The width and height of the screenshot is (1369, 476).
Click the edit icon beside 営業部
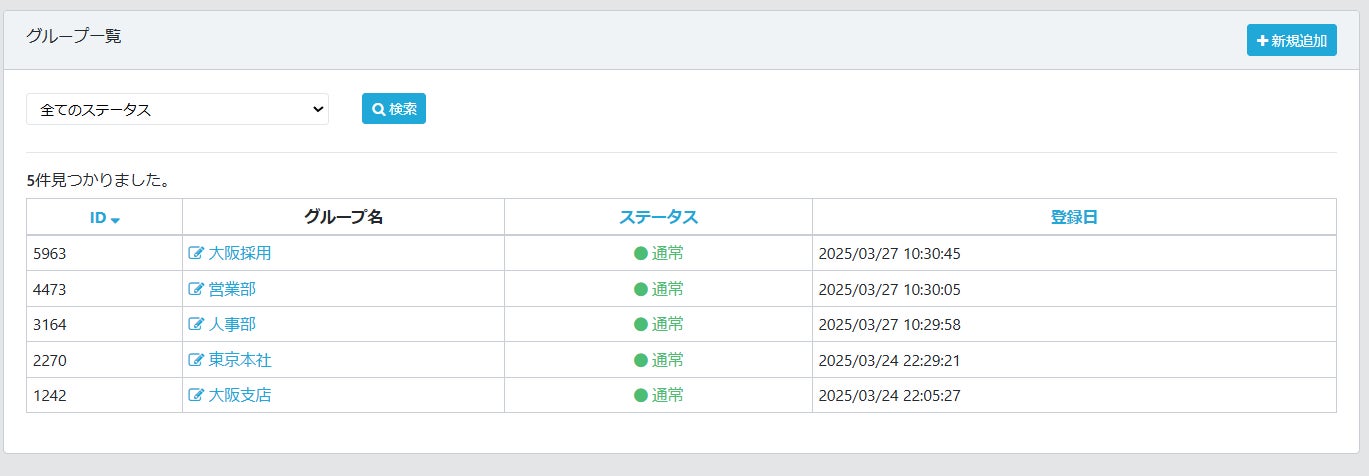pyautogui.click(x=196, y=290)
